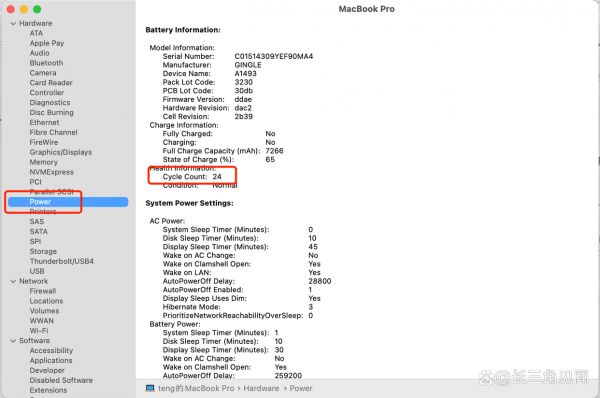Click the laptop icon in path bar
Image resolution: width=600 pixels, height=398 pixels.
150,388
